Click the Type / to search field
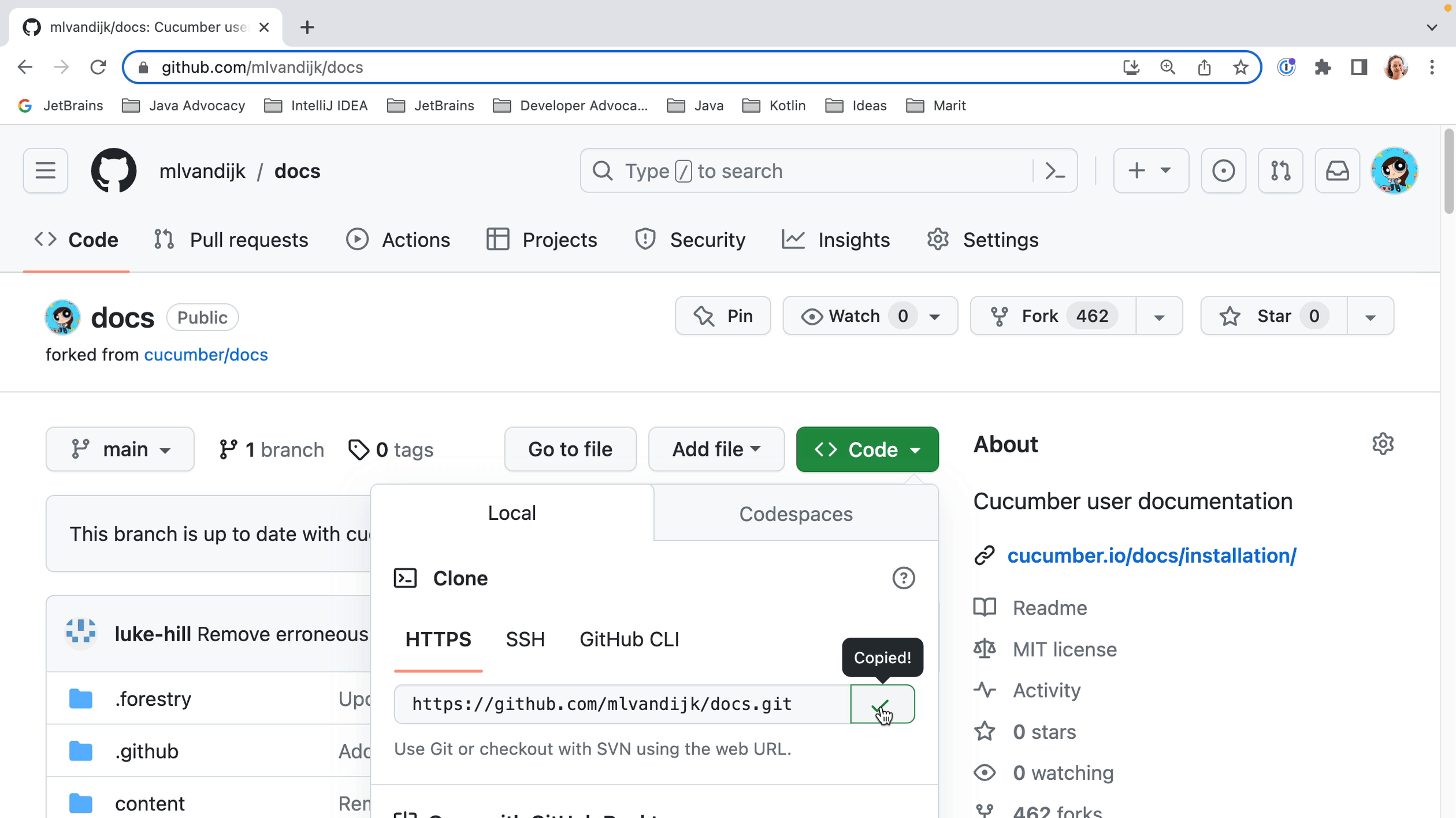Viewport: 1456px width, 818px height. (x=809, y=171)
